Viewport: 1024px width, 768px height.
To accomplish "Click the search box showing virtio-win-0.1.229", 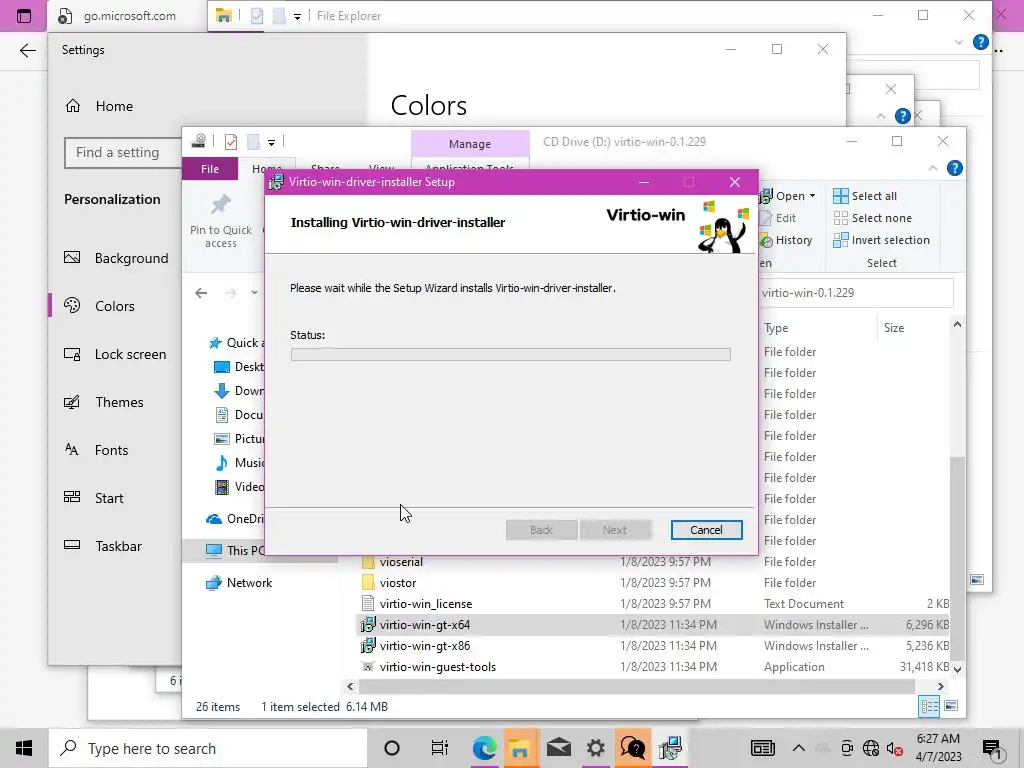I will [856, 293].
